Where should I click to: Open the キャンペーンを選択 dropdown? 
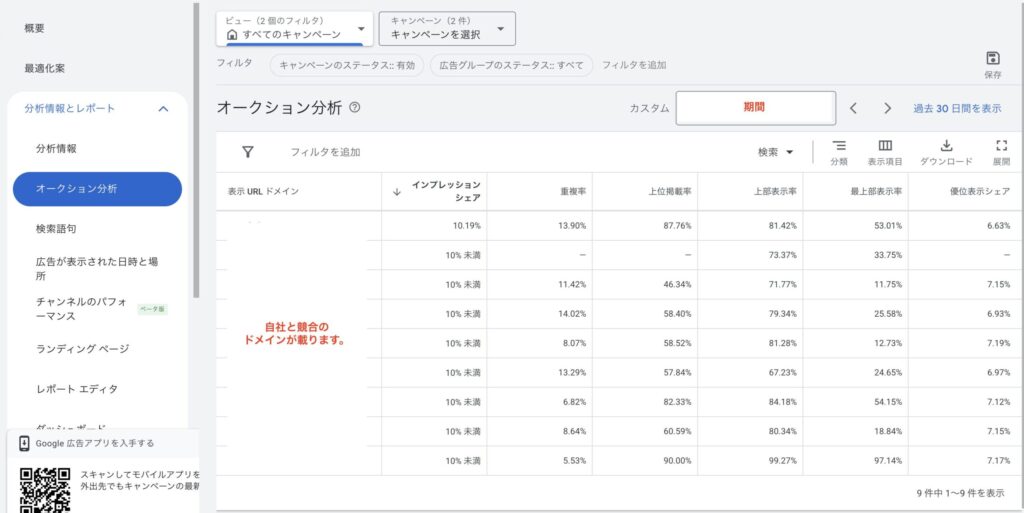tap(447, 28)
